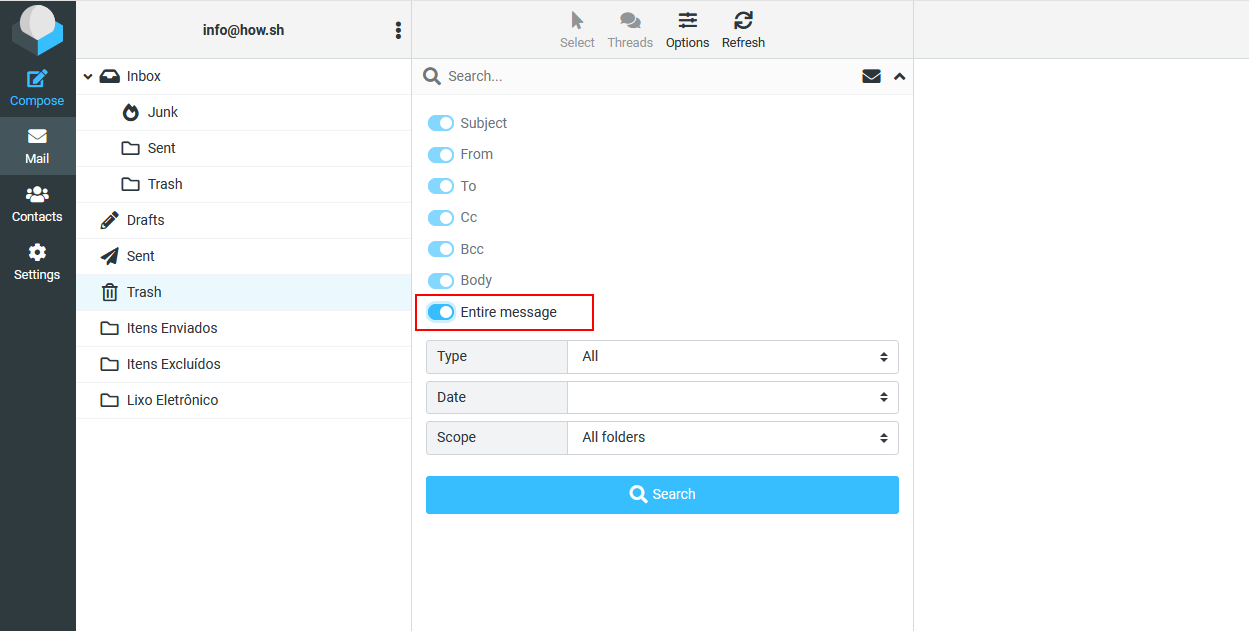Open the Contacts address book
Image resolution: width=1249 pixels, height=631 pixels.
[x=37, y=204]
